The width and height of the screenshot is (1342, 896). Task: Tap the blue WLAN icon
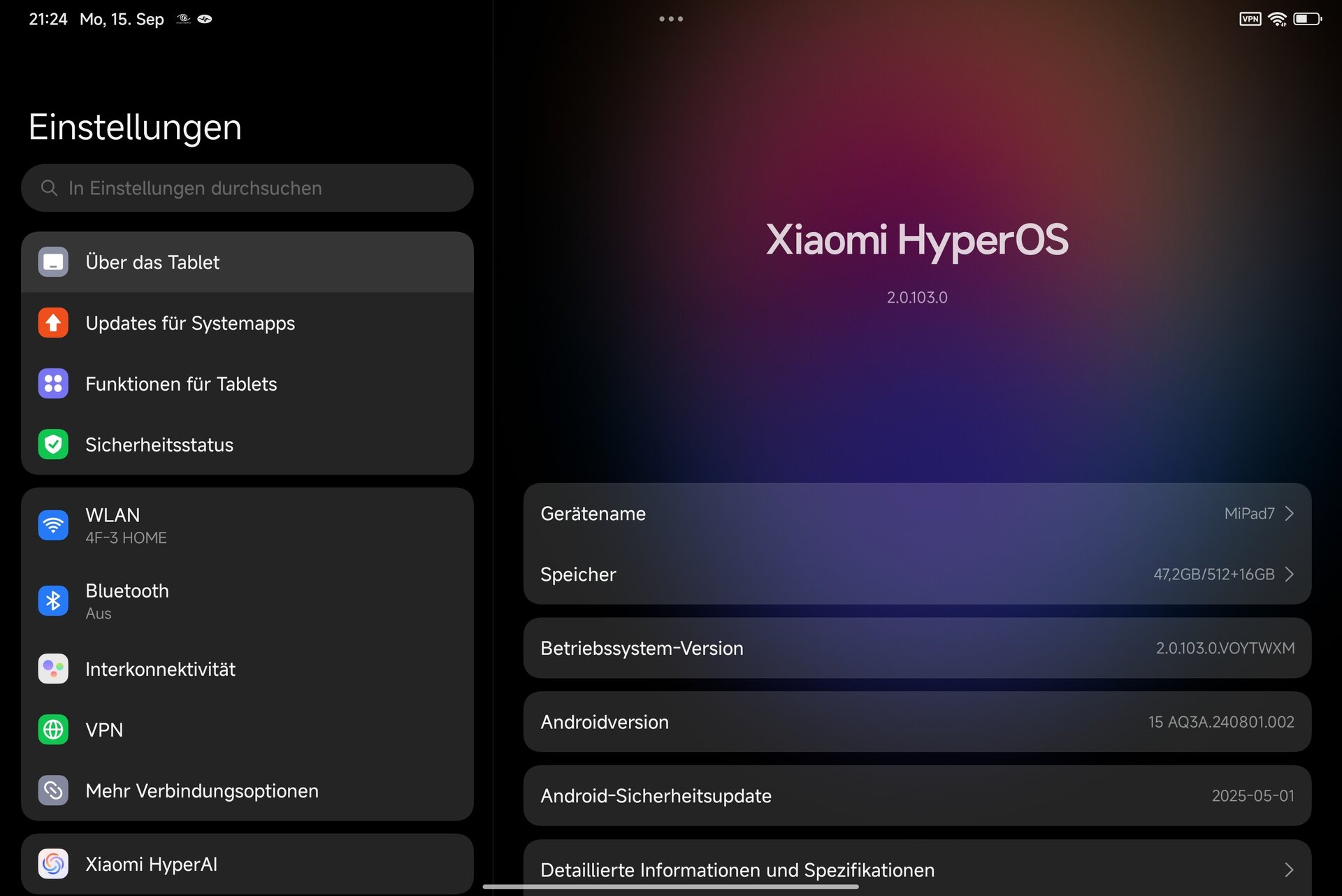53,526
